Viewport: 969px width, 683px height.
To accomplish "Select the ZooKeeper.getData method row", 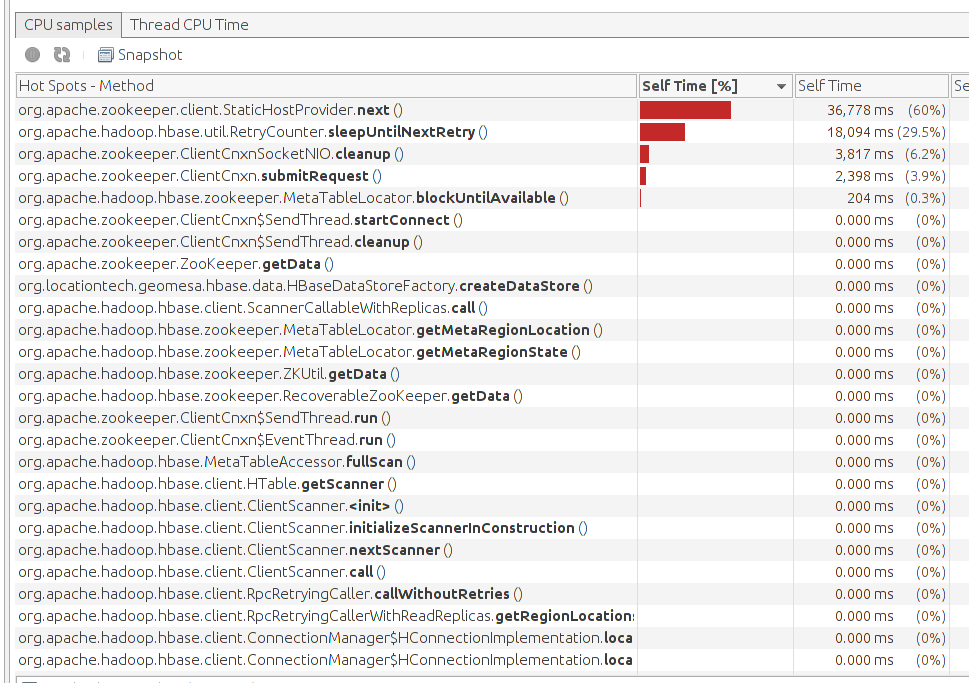I will coord(176,264).
